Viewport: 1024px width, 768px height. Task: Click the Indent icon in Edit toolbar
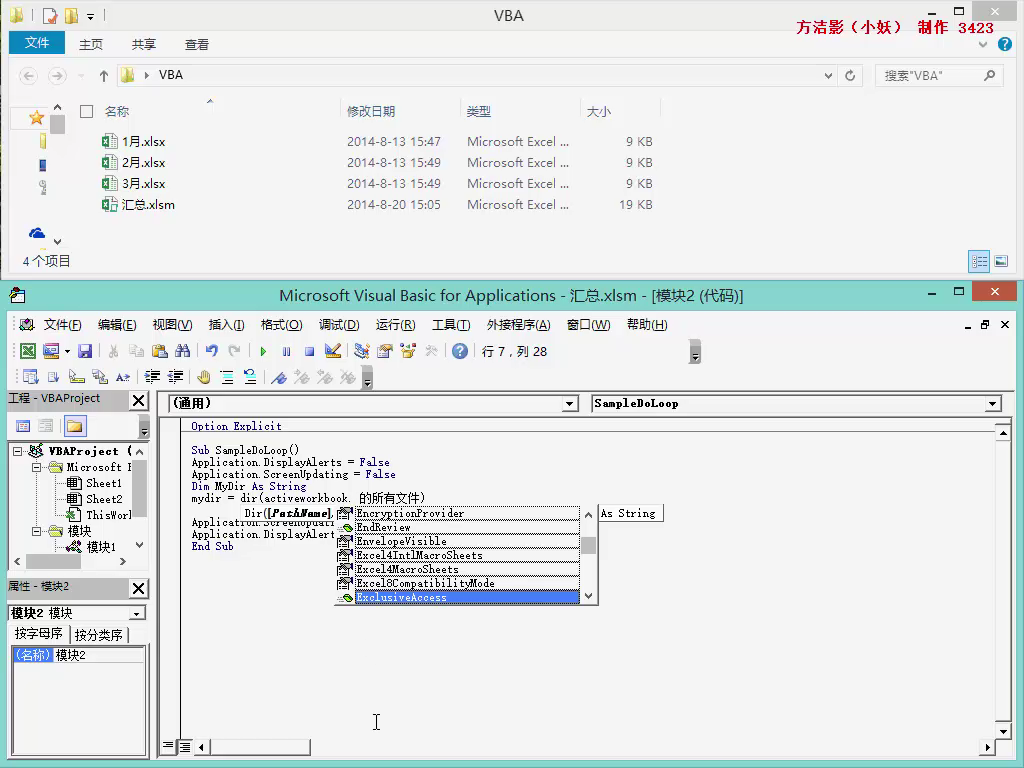(152, 377)
